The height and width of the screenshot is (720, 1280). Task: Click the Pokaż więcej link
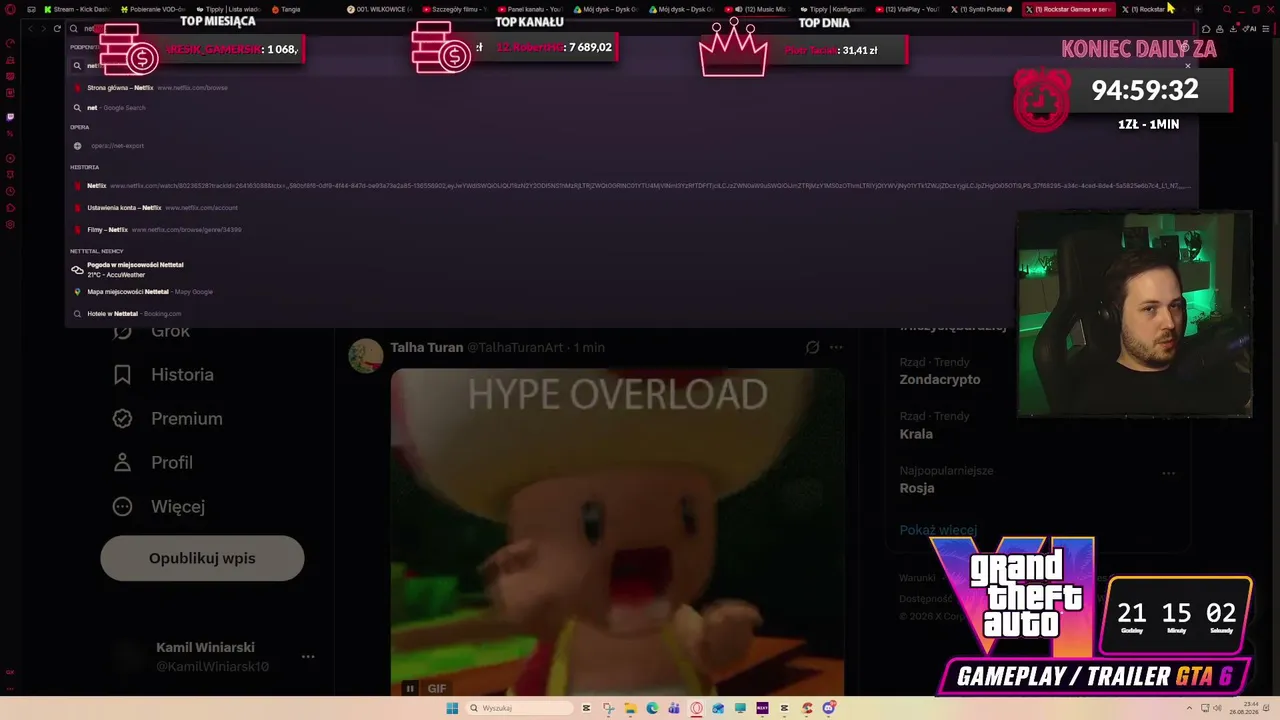tap(938, 530)
